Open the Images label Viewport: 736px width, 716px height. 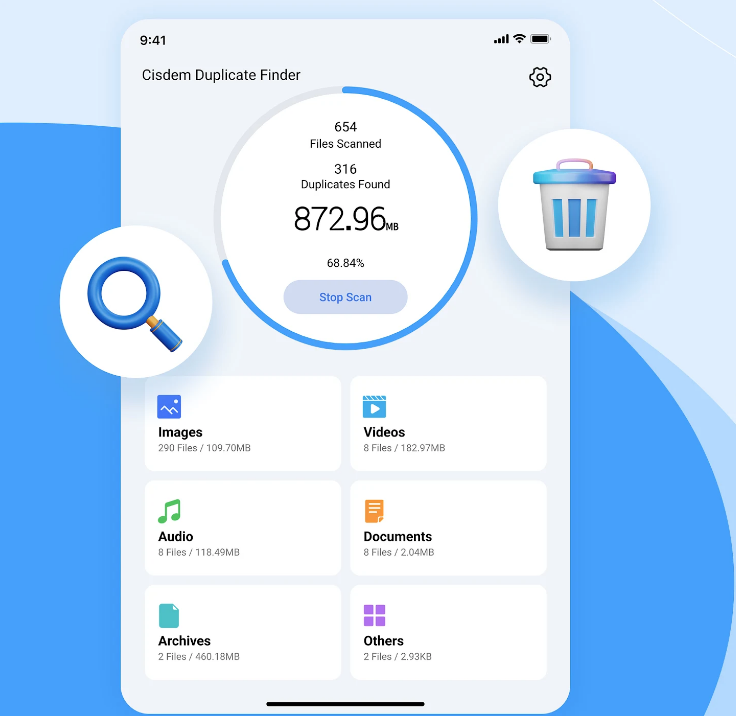[180, 432]
